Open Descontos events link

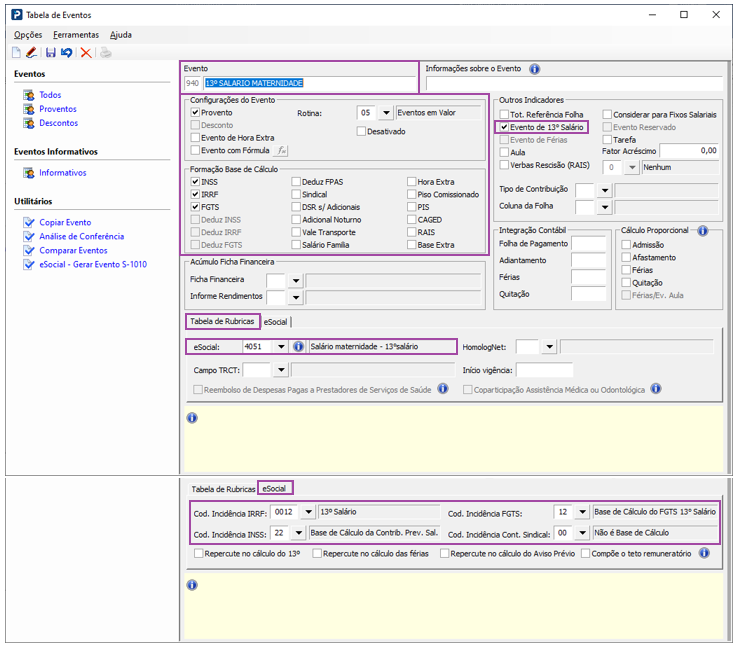click(59, 123)
